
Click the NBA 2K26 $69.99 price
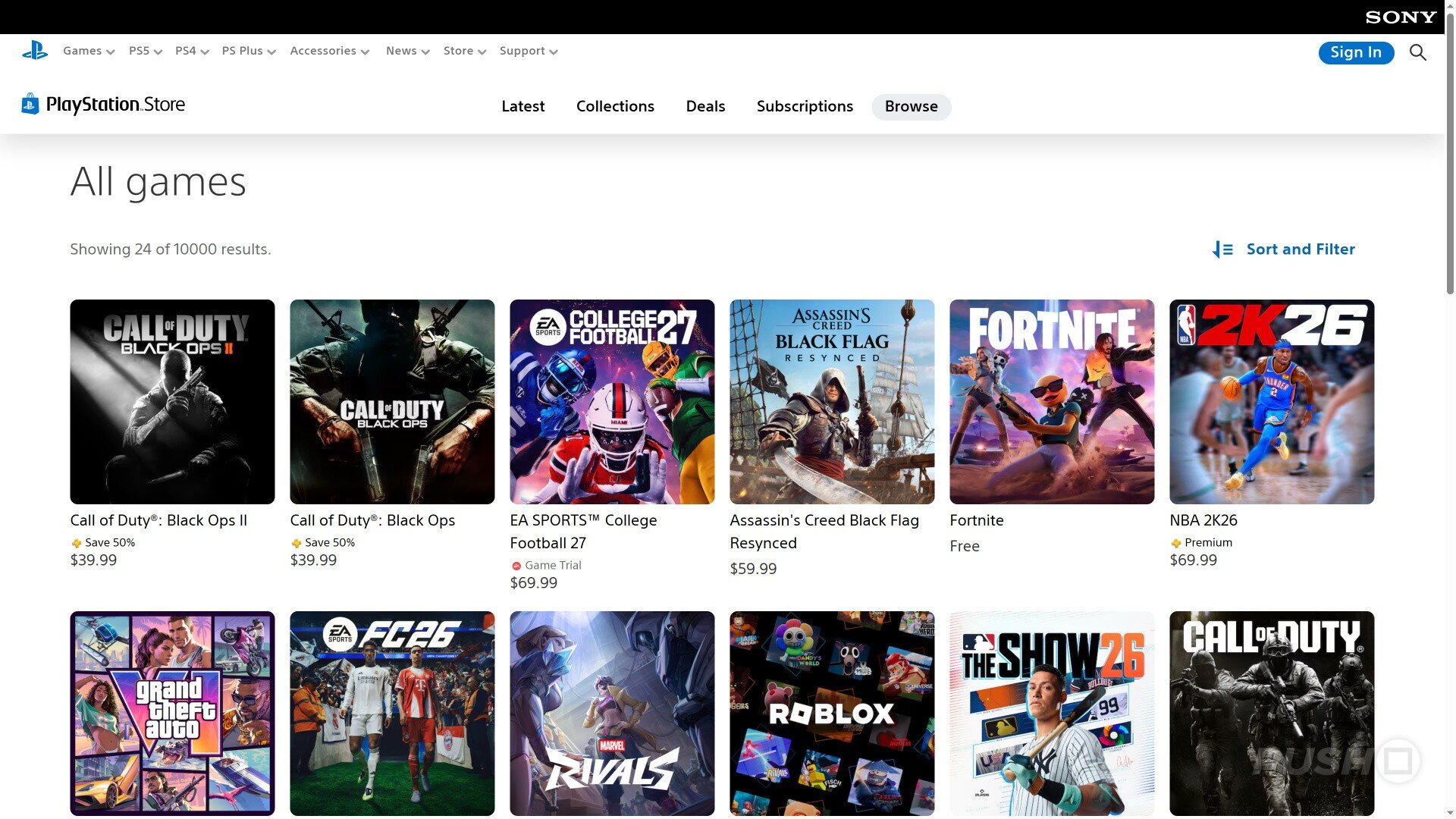click(1193, 560)
